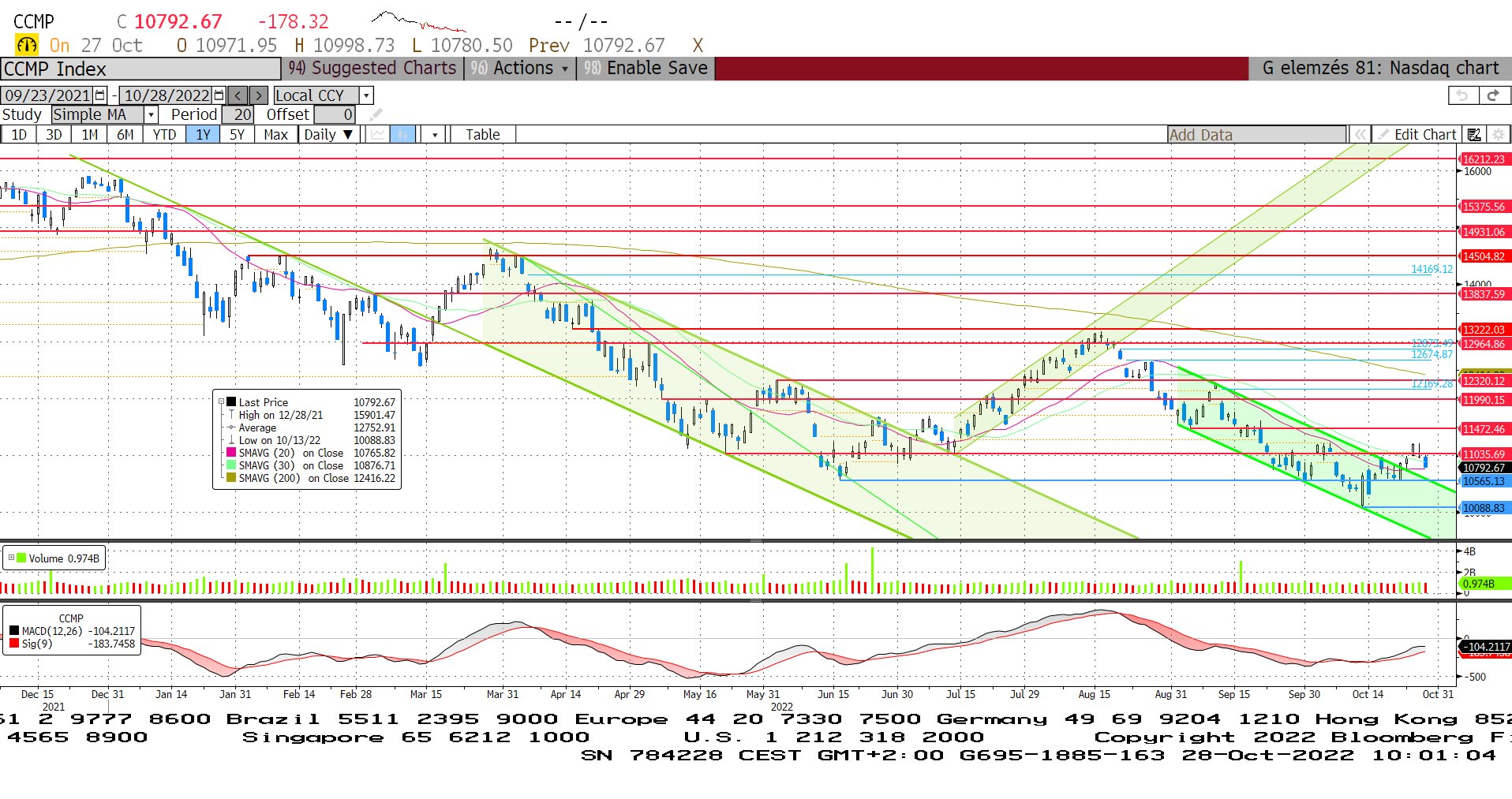Click the Offset value field

335,115
